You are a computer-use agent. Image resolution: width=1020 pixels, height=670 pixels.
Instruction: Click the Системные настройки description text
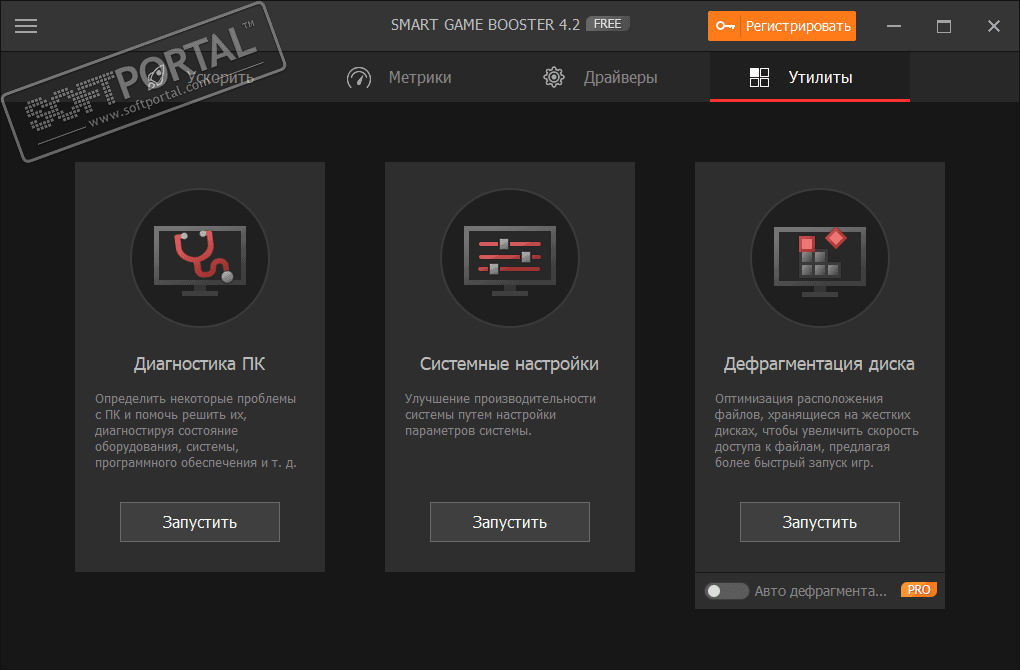500,414
